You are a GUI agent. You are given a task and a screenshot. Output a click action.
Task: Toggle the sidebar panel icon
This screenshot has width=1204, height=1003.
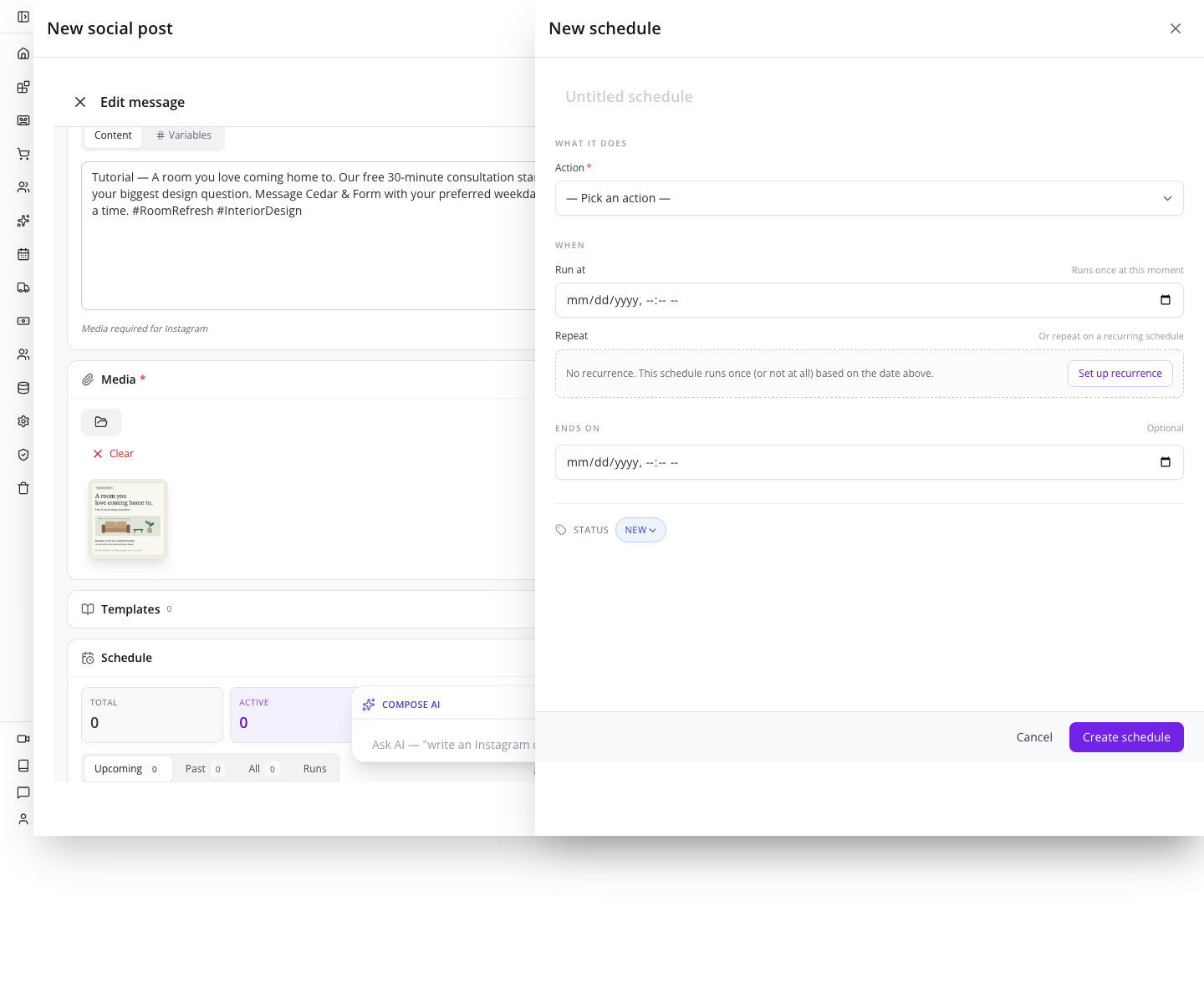point(23,17)
